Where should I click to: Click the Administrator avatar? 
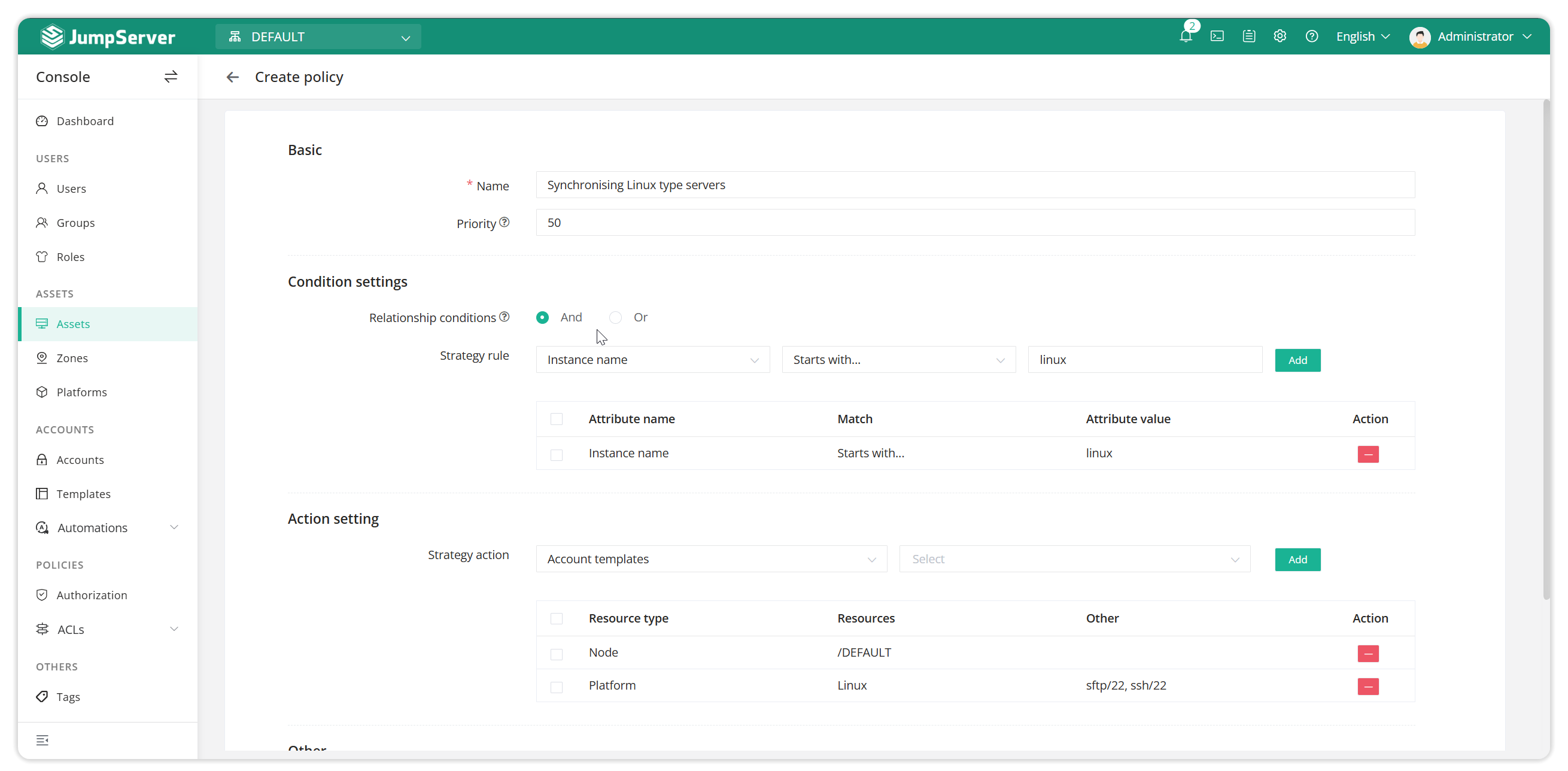tap(1420, 37)
